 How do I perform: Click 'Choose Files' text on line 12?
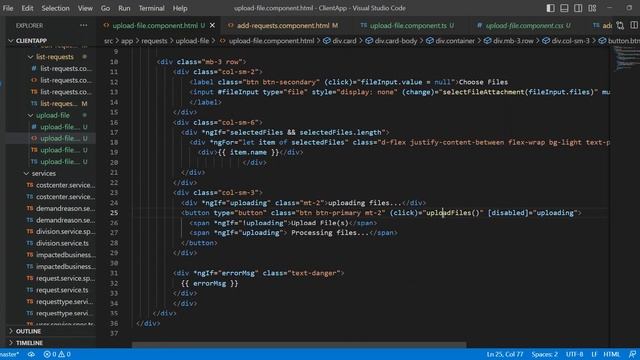[x=483, y=82]
